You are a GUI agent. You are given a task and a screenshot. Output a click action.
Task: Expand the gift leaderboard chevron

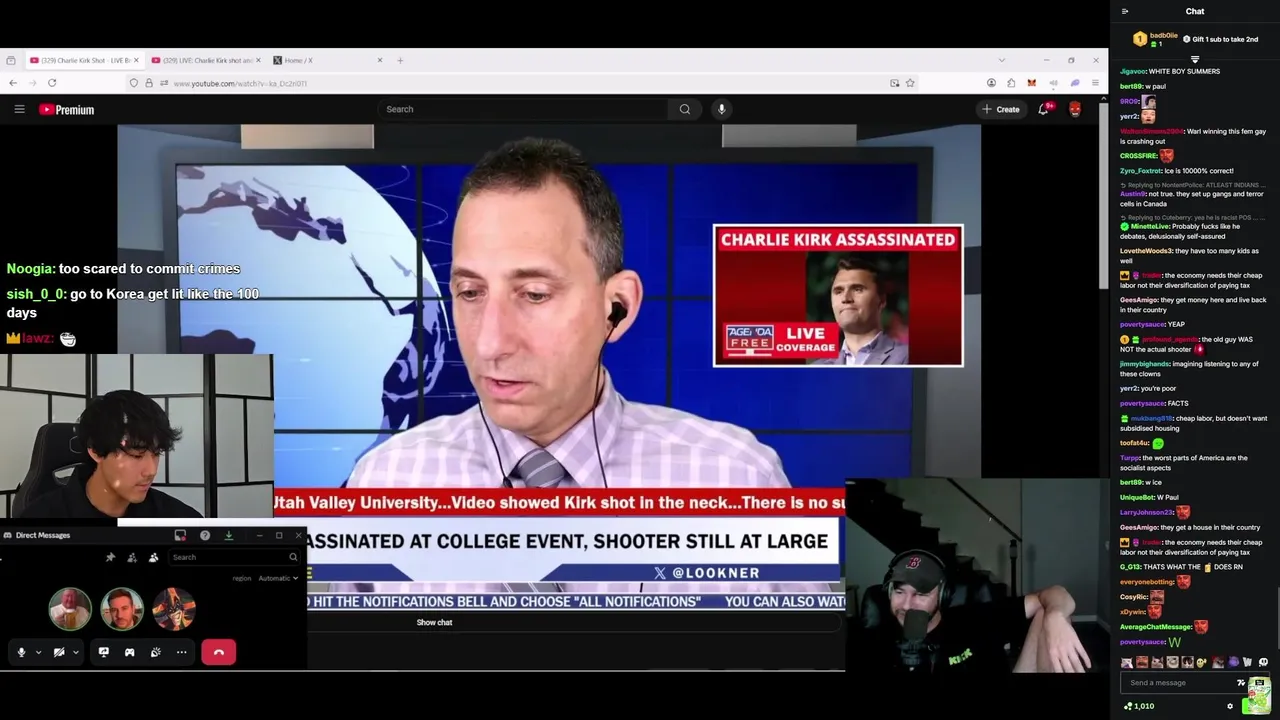point(1195,59)
